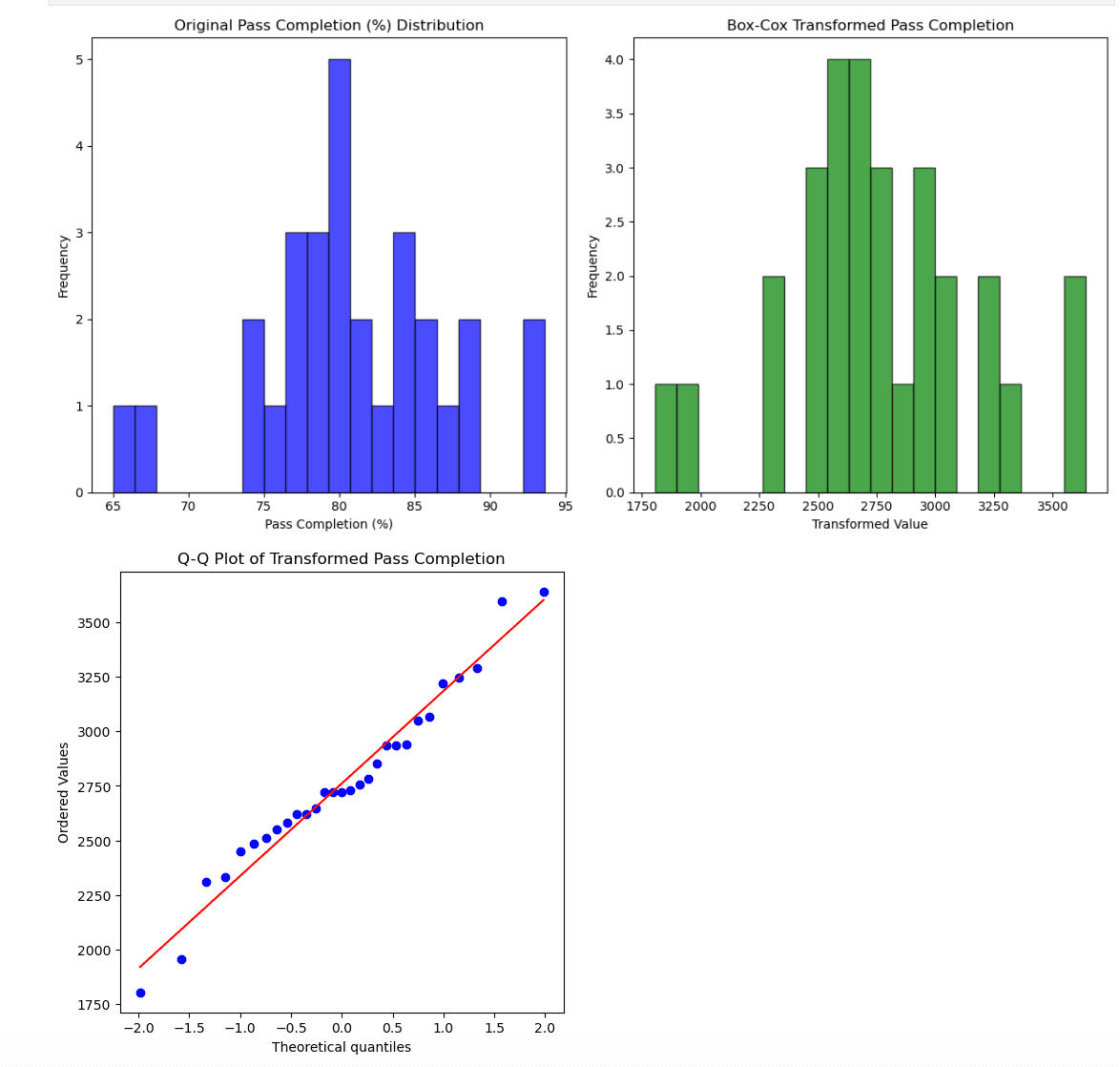Click the "65" tick on the blue histogram axis
Image resolution: width=1120 pixels, height=1067 pixels.
tap(113, 506)
